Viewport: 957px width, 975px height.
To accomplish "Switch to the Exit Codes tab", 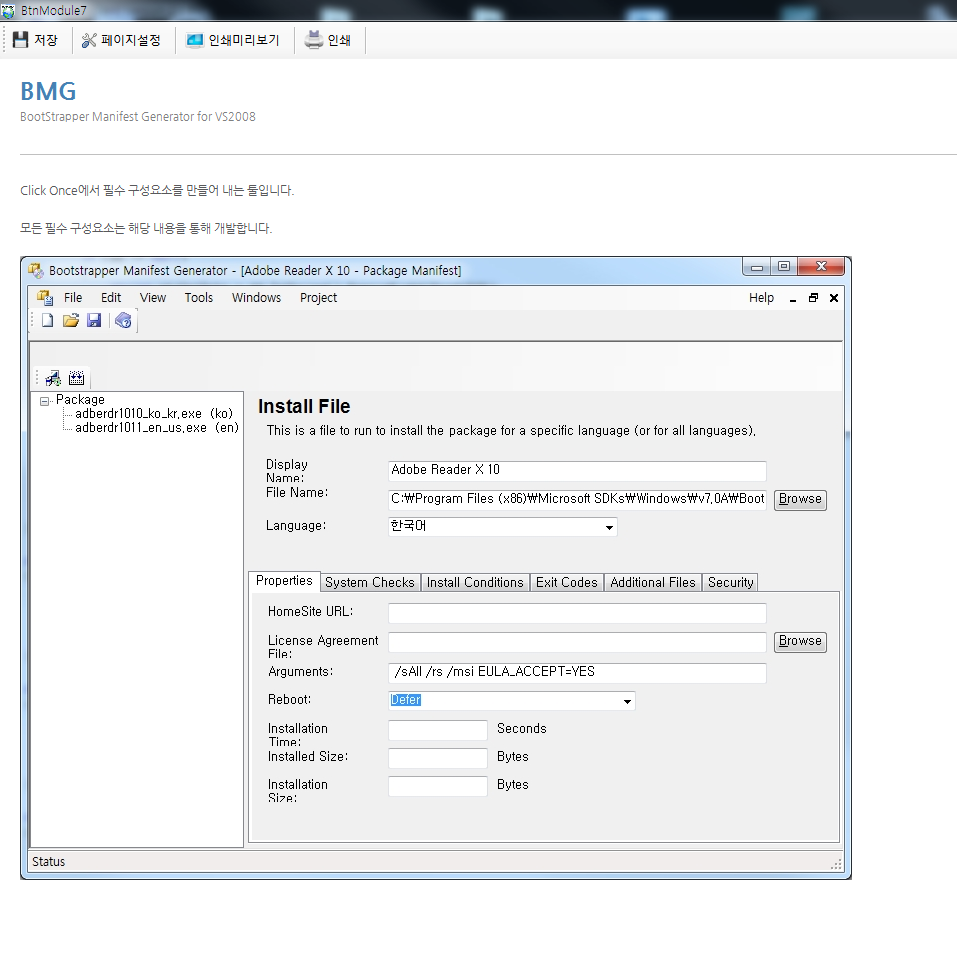I will pos(566,583).
